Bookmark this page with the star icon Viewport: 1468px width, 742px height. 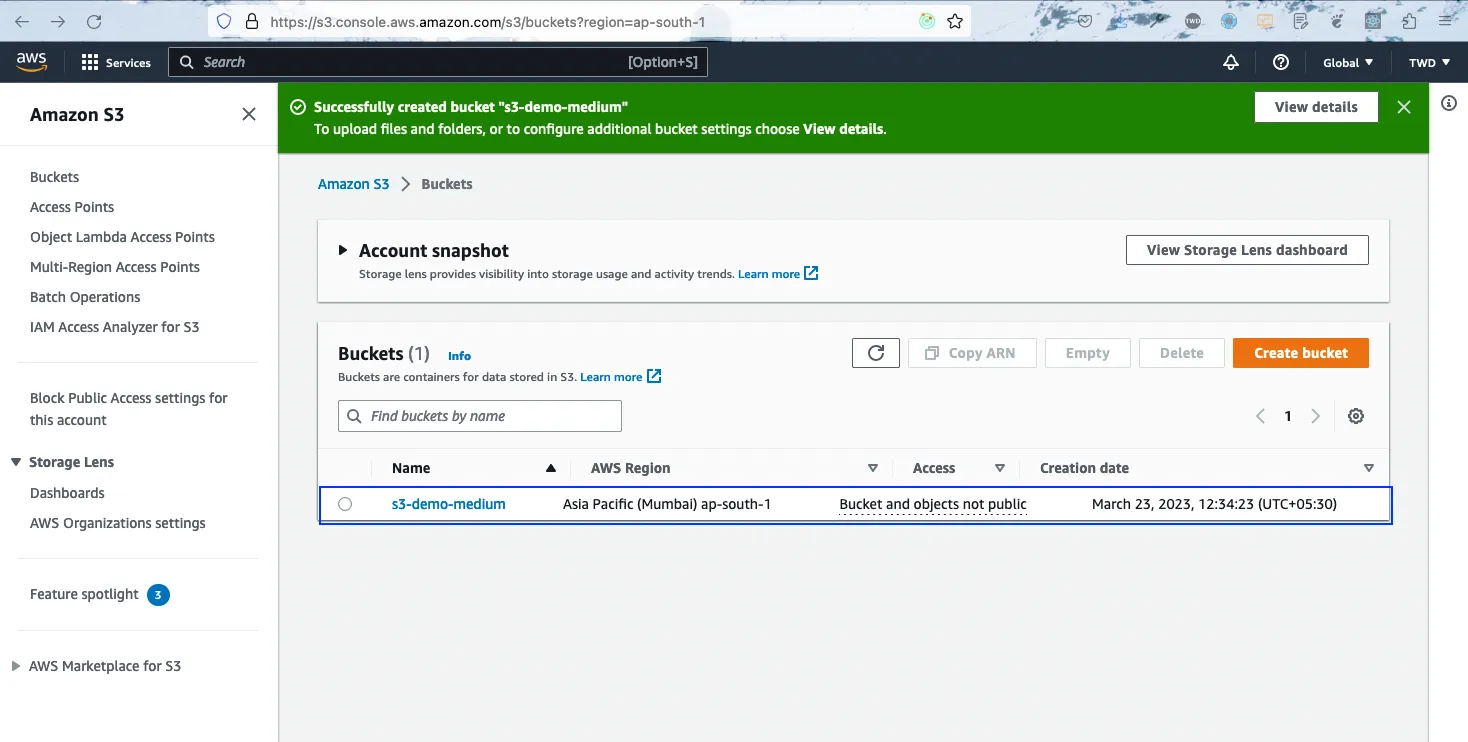(955, 21)
